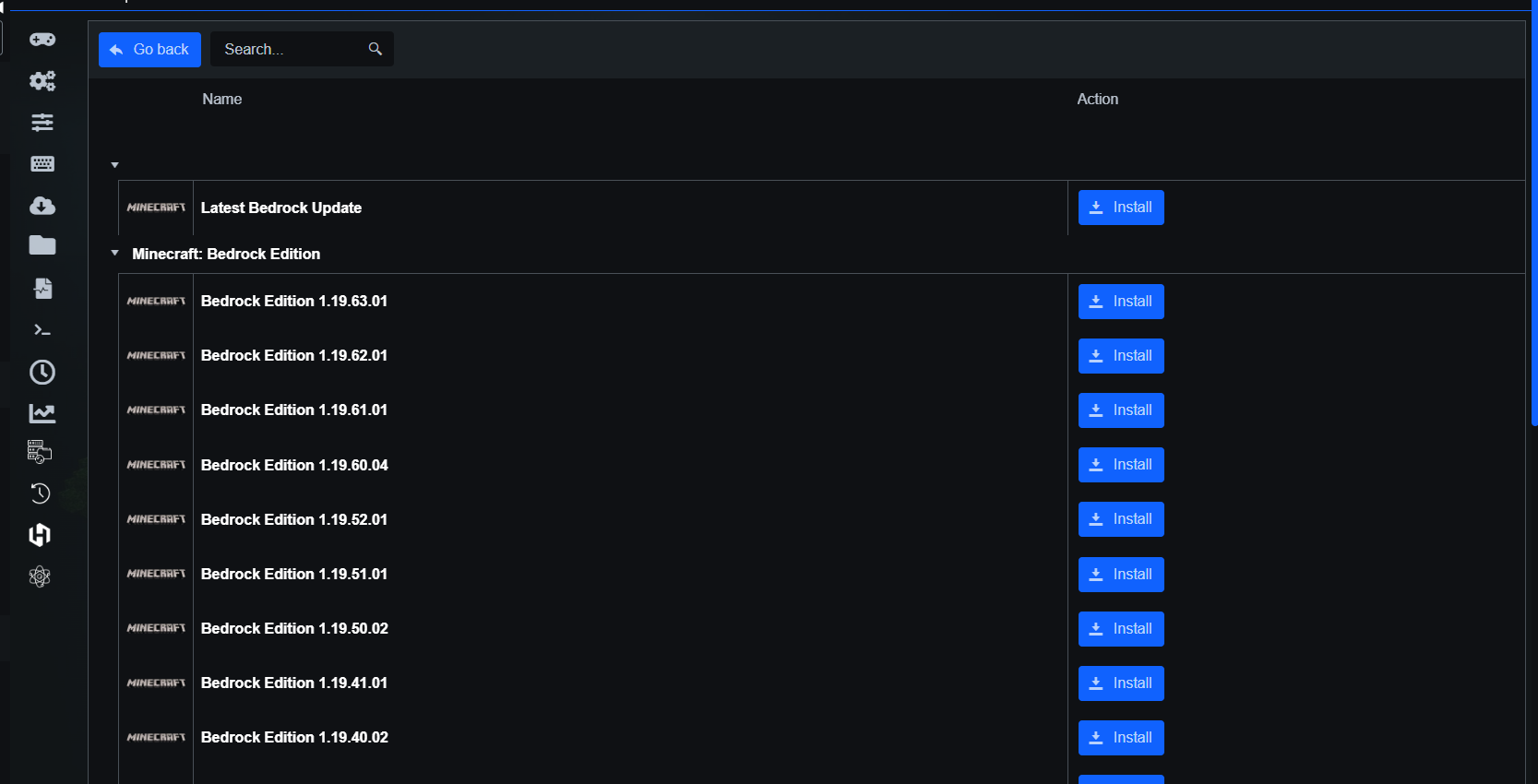Open the folder file manager icon
Image resolution: width=1538 pixels, height=784 pixels.
(42, 245)
